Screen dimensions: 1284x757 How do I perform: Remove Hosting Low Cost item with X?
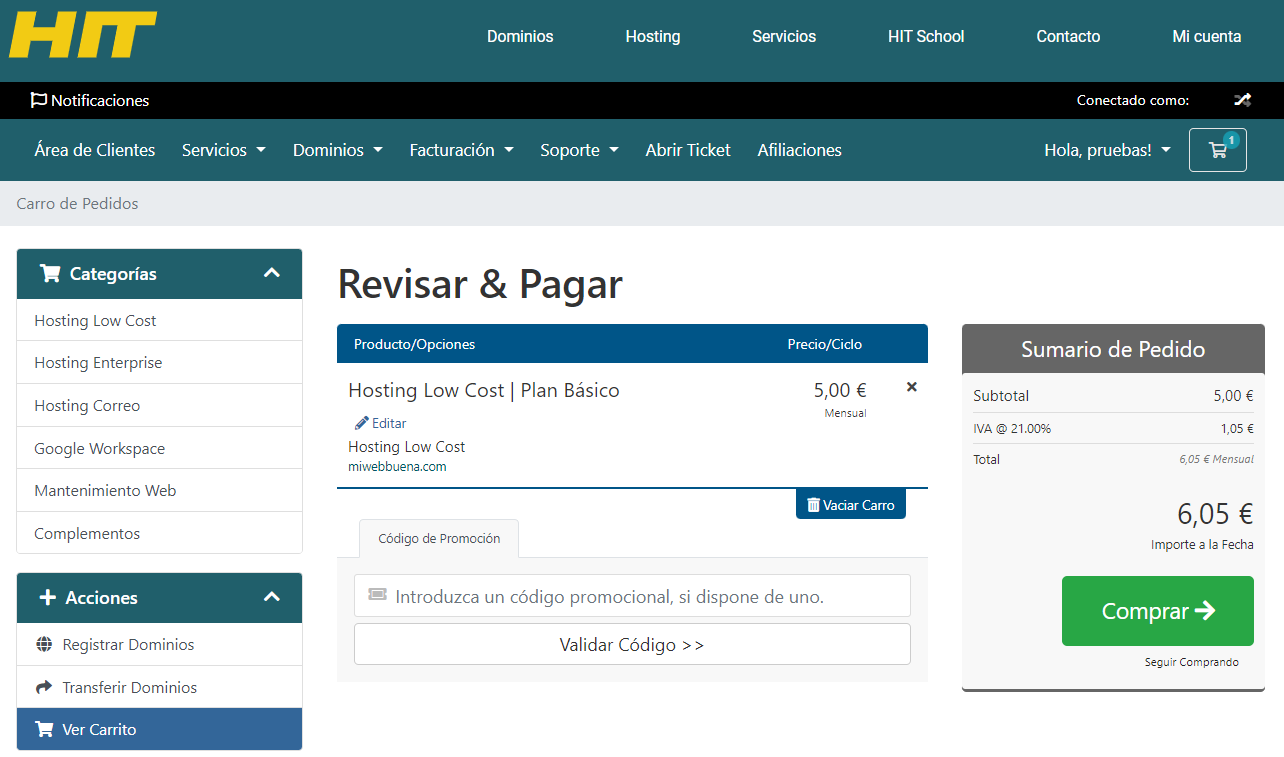911,387
